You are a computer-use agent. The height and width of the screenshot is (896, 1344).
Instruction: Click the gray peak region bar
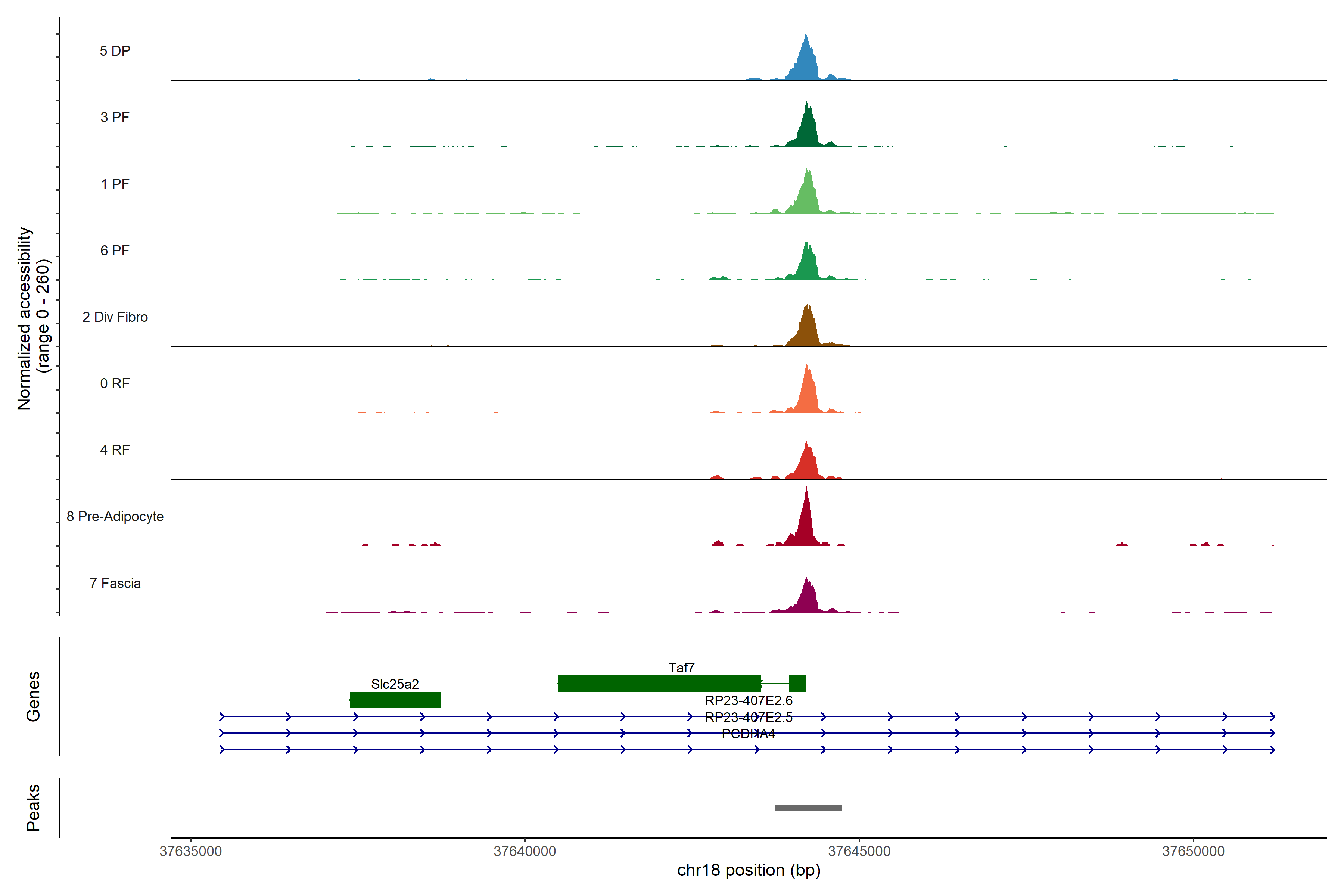click(x=808, y=808)
